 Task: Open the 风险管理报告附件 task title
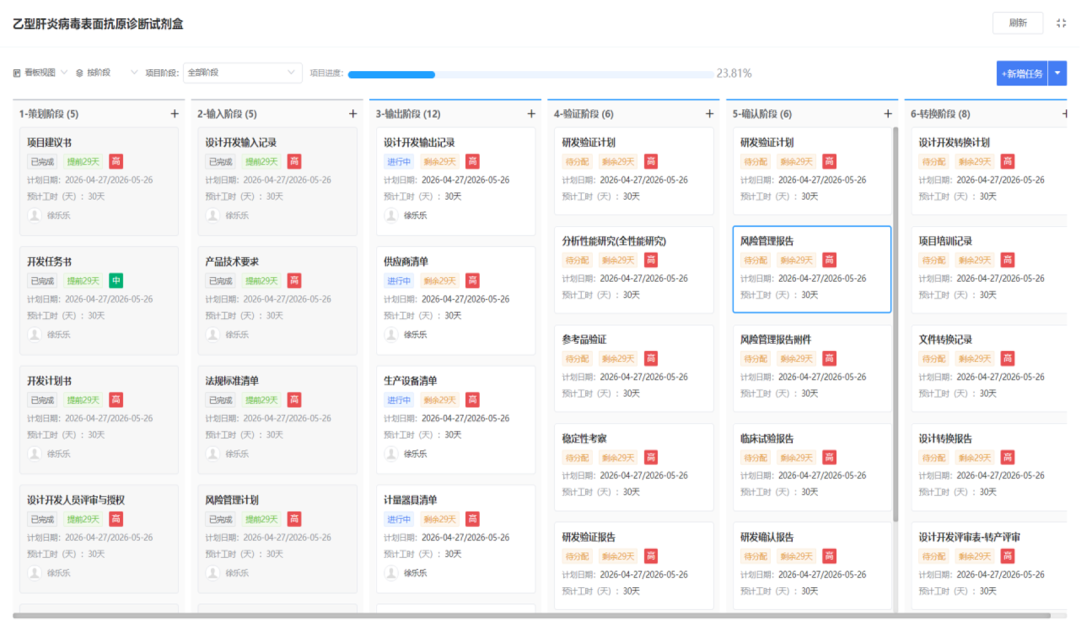(x=776, y=339)
